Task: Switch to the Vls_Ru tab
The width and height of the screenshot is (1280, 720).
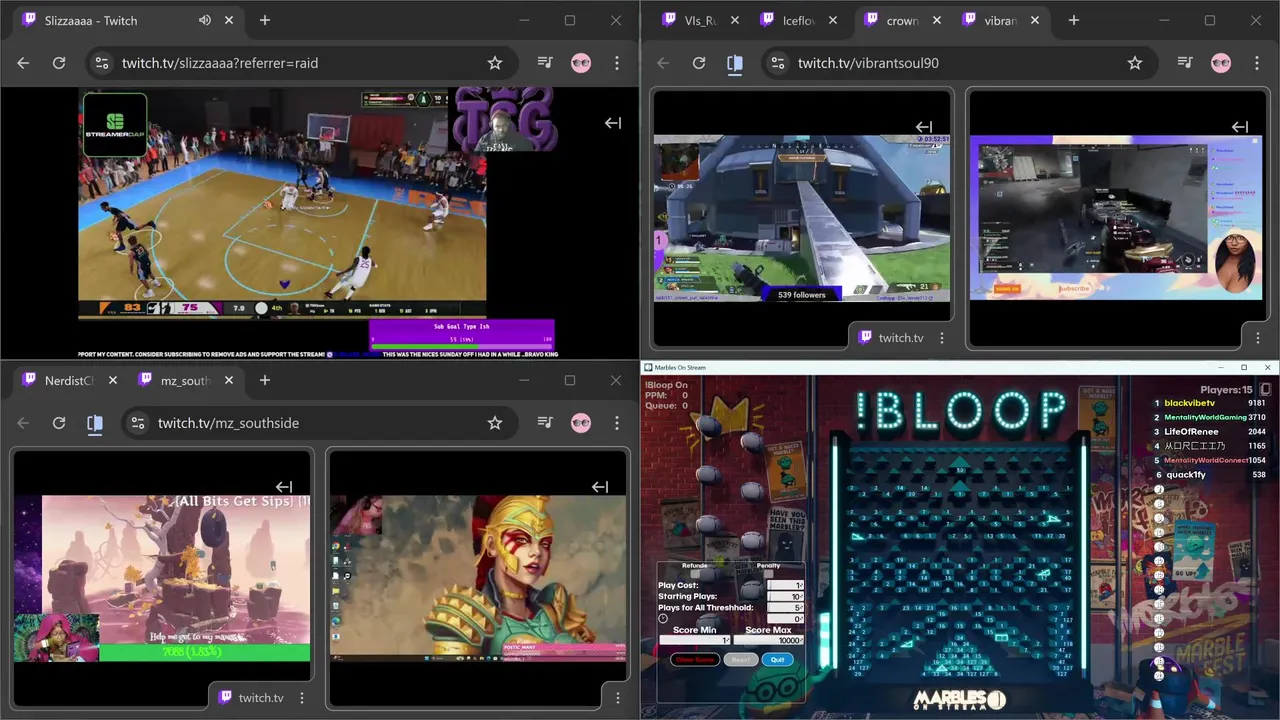Action: point(700,20)
